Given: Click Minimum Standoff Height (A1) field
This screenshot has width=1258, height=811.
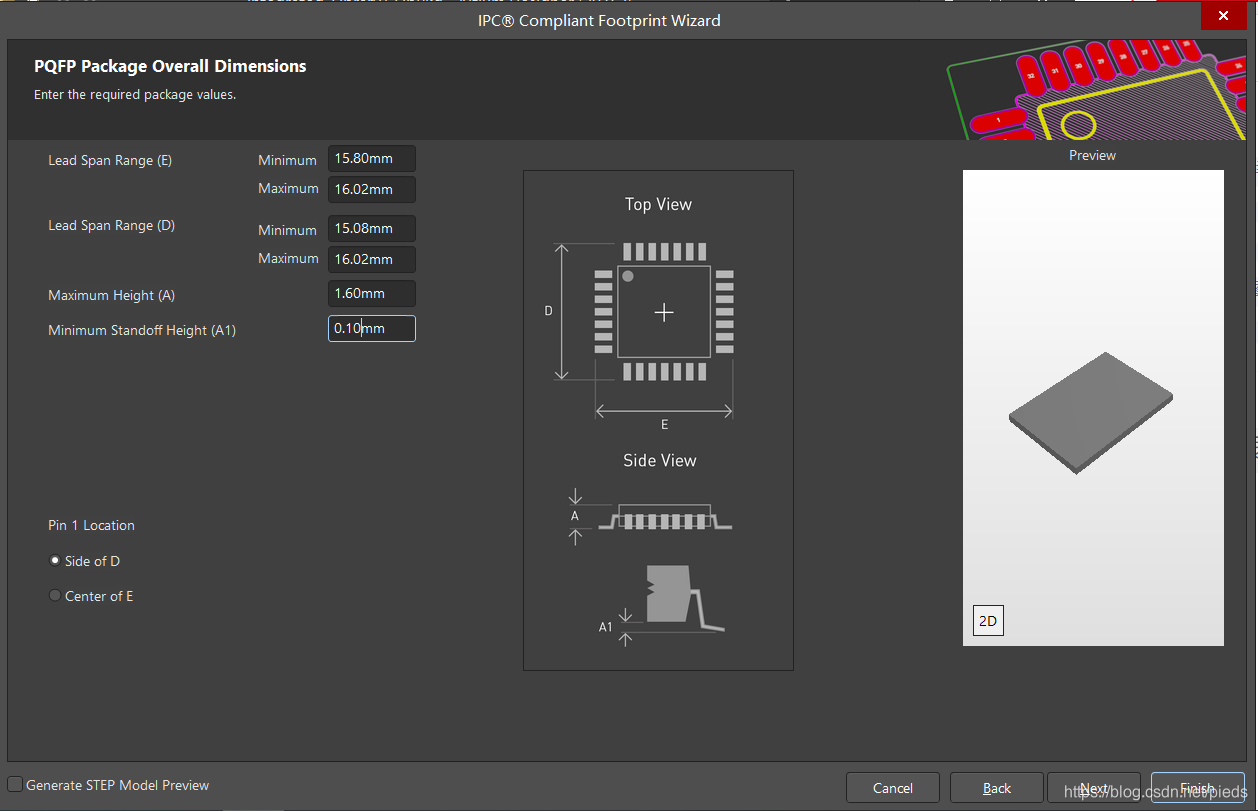Looking at the screenshot, I should 371,329.
